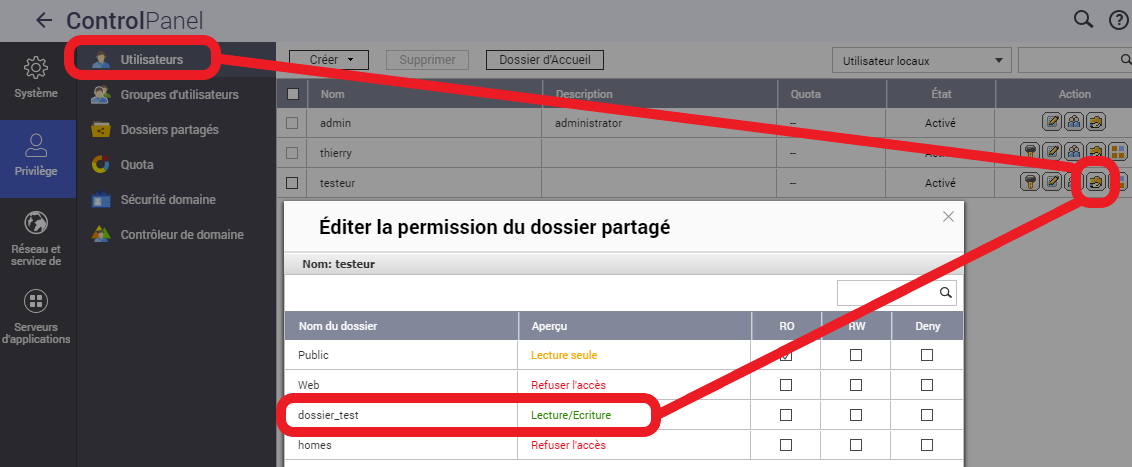Change password icon for thierry
Screen dimensions: 1132x467
[x=1031, y=152]
